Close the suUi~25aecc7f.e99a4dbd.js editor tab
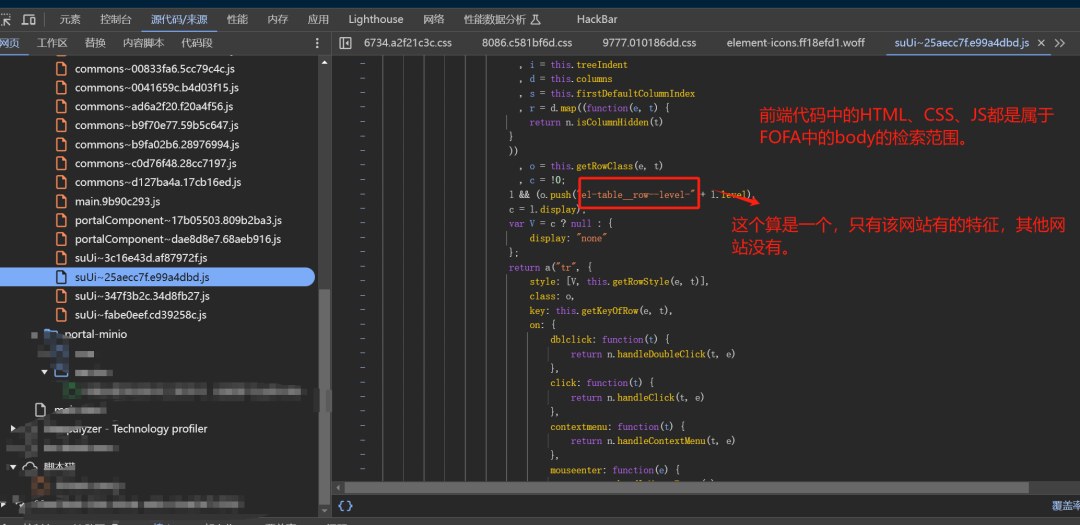This screenshot has width=1080, height=525. tap(1041, 43)
